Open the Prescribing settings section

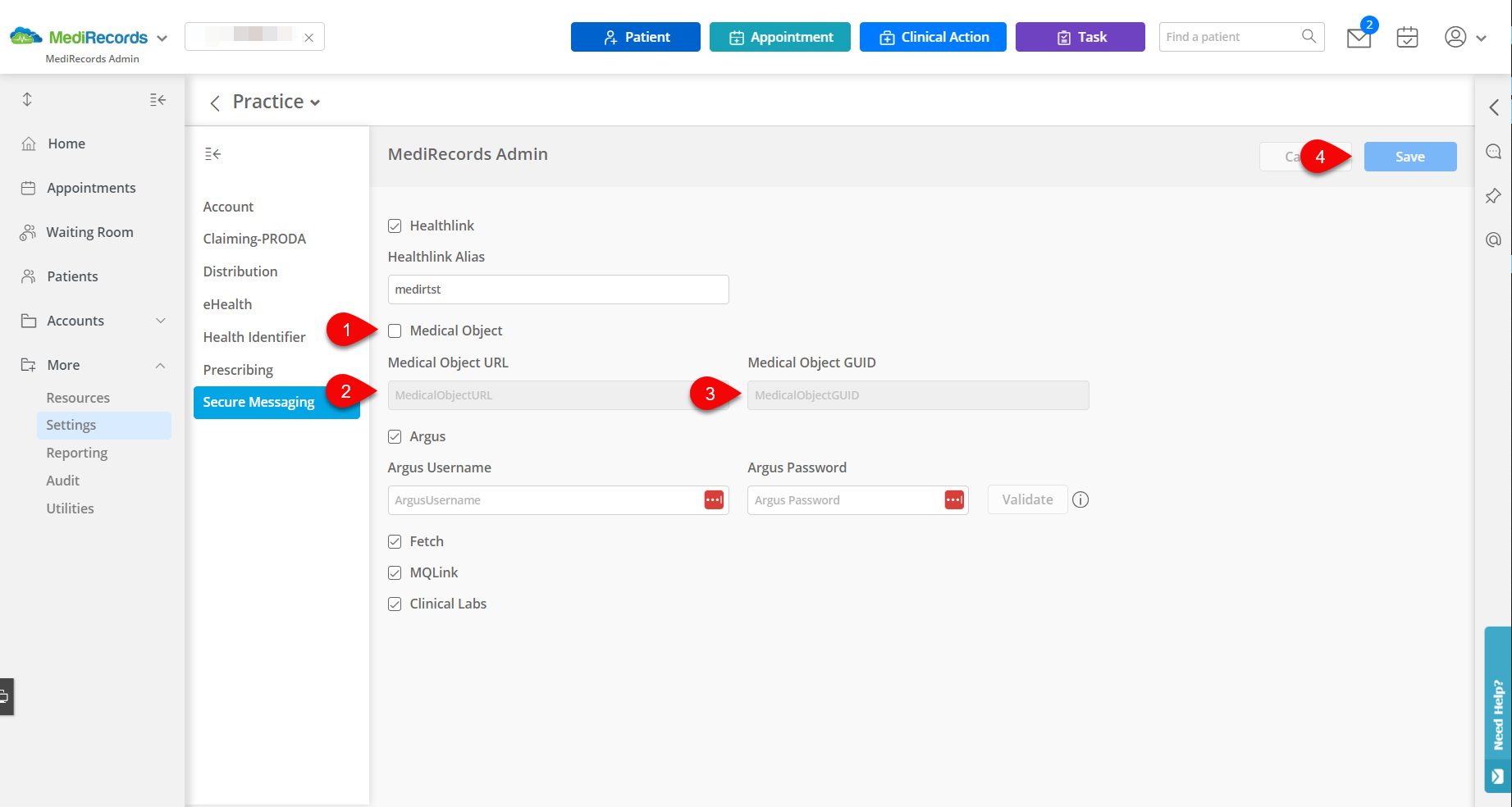pos(238,370)
